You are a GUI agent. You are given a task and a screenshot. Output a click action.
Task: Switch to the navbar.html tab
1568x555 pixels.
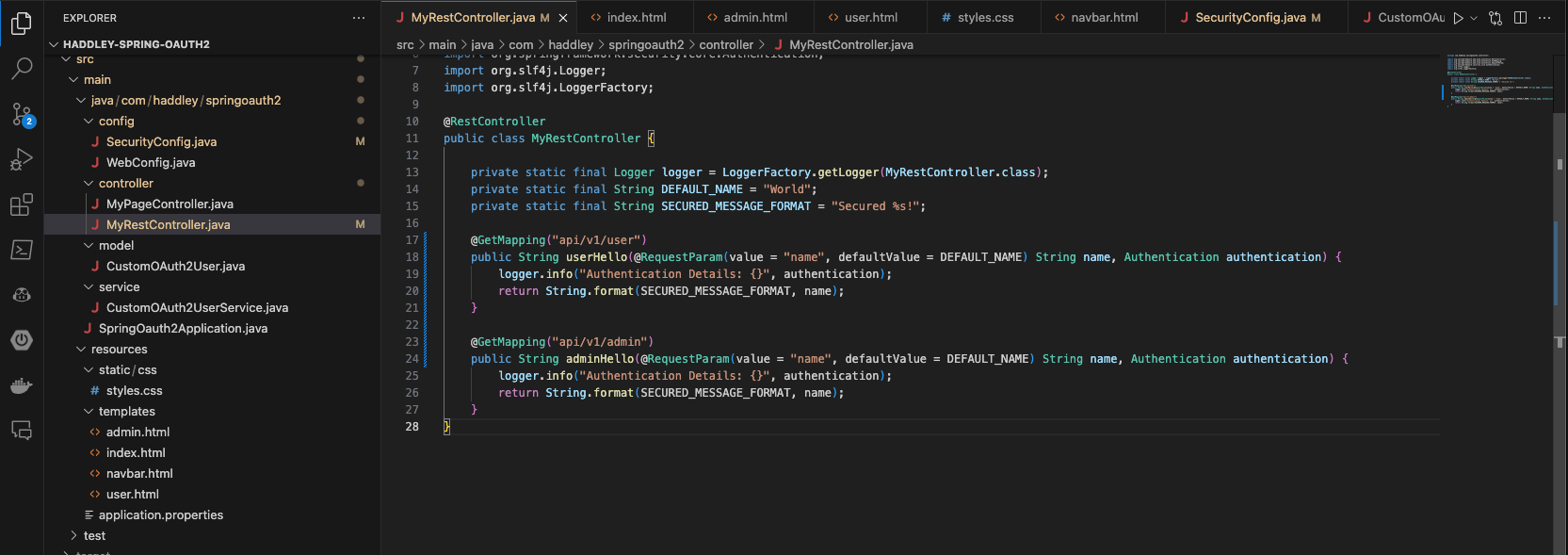[1104, 18]
